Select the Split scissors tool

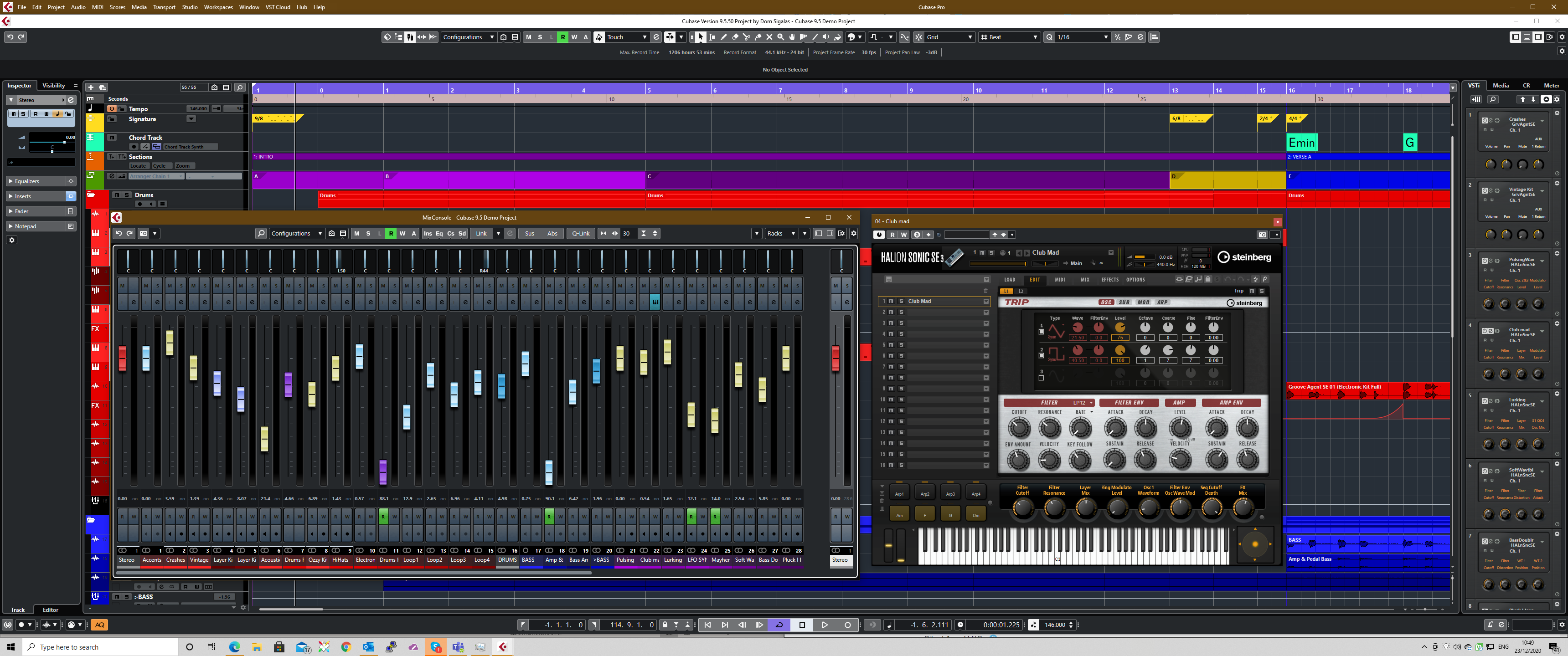click(746, 37)
